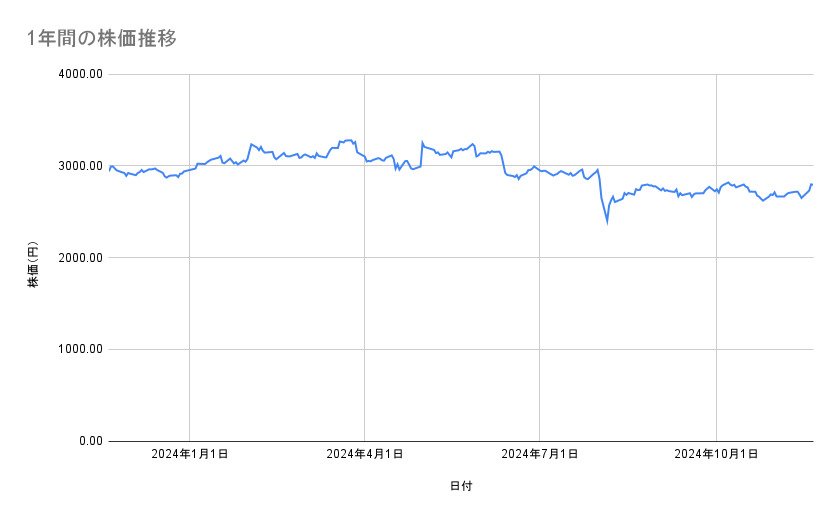Select the horizontal axis title "日付"
Viewport: 839px width, 519px height.
pyautogui.click(x=461, y=487)
